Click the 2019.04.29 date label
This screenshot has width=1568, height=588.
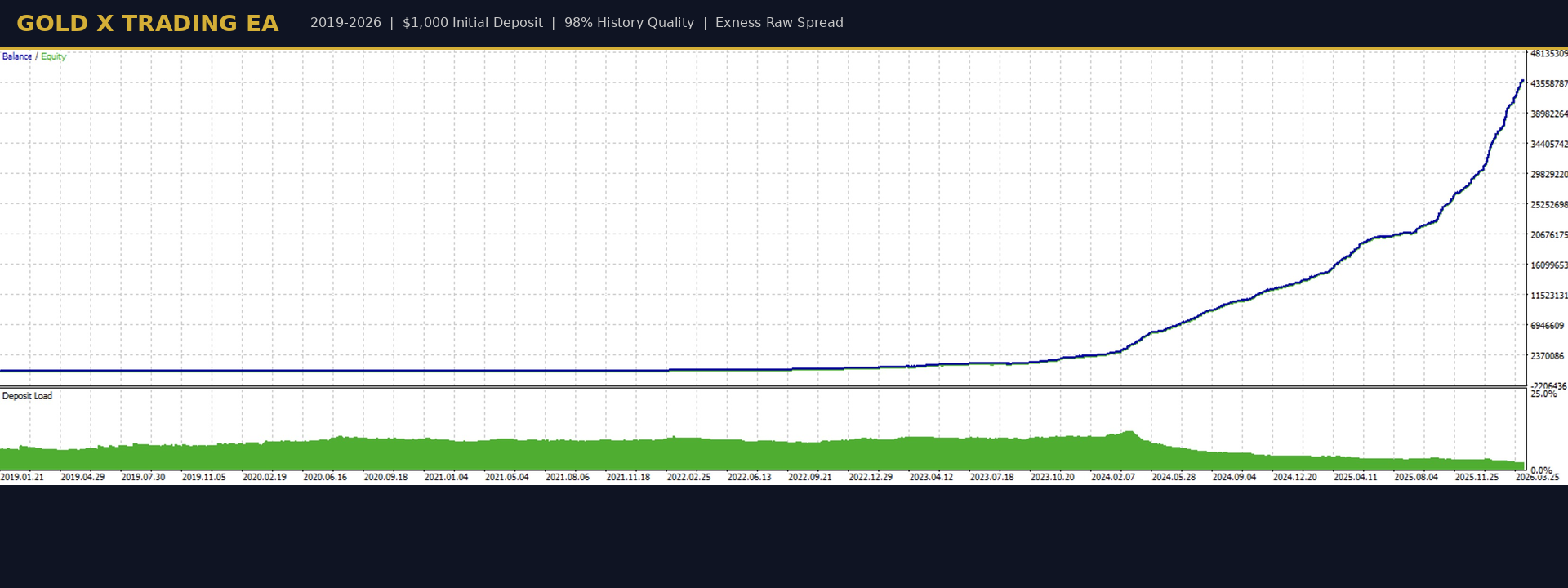click(82, 478)
